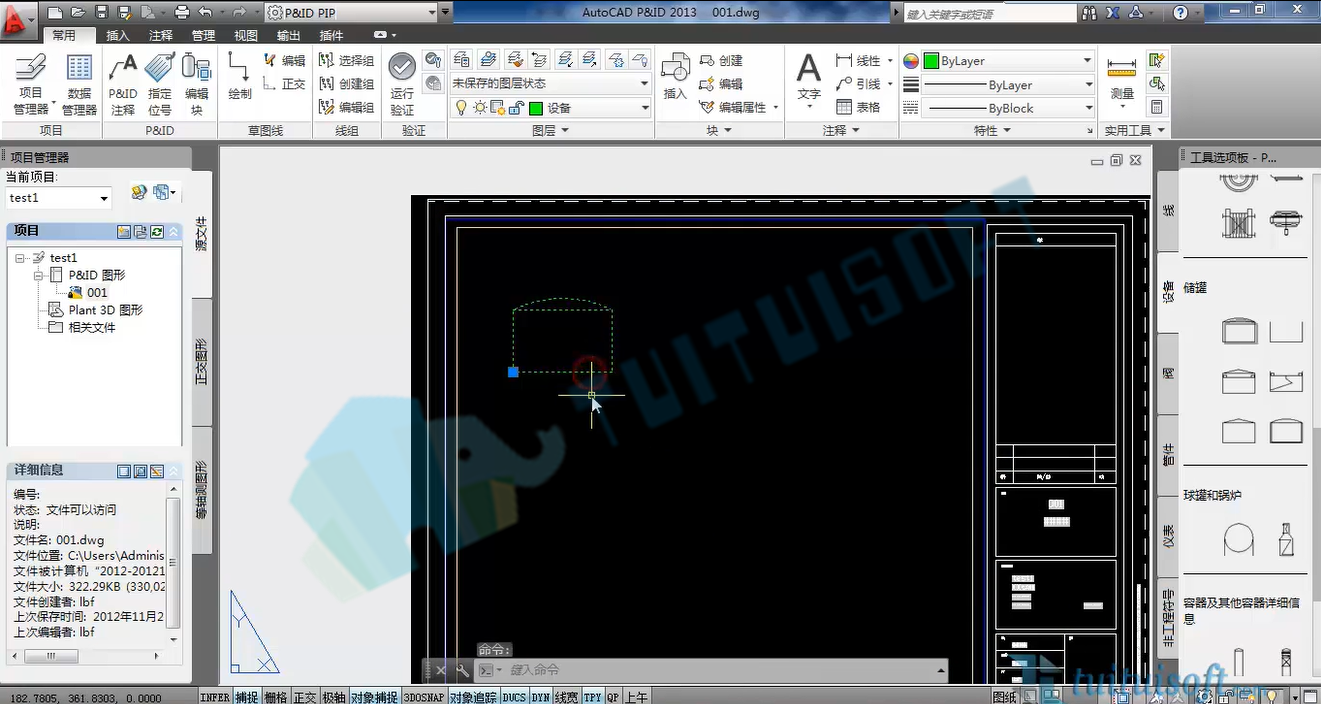The height and width of the screenshot is (704, 1321).
Task: Open the 数据管理器 (Data Manager) tool
Action: pyautogui.click(x=79, y=84)
